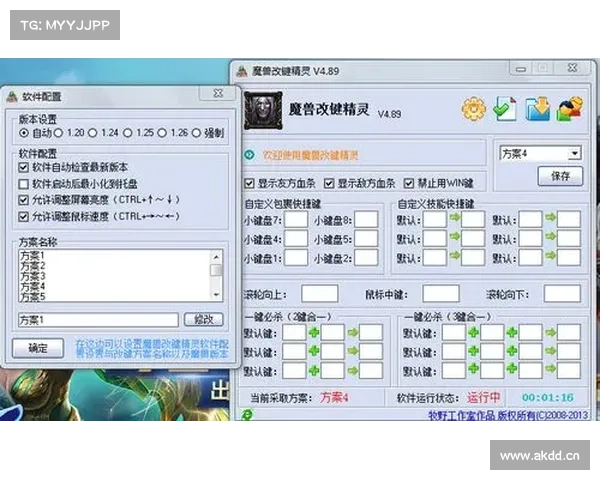The width and height of the screenshot is (600, 480).
Task: Click the hero portrait avatar image
Action: (x=263, y=110)
